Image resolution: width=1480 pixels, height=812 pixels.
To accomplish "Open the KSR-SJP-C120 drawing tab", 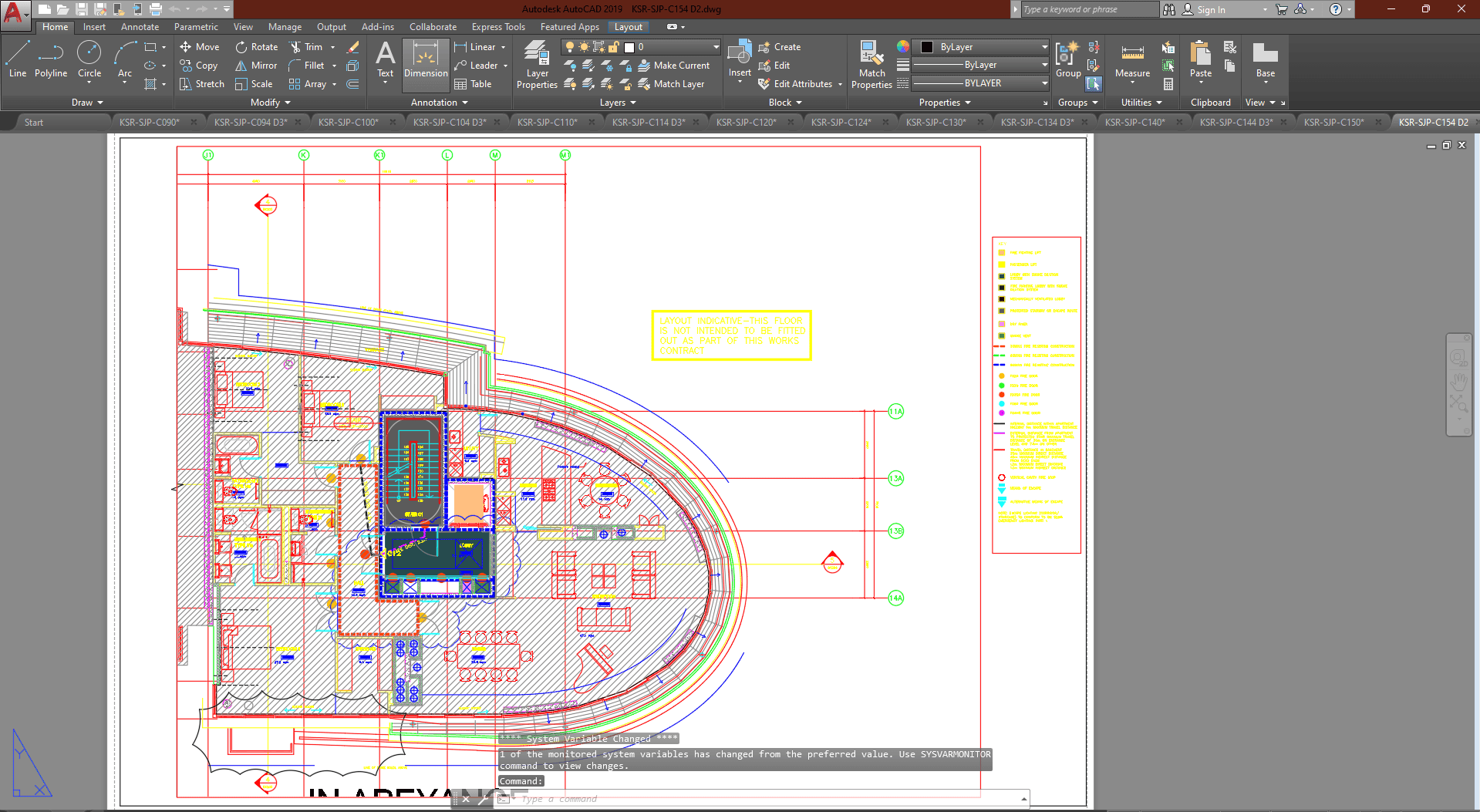I will (746, 122).
